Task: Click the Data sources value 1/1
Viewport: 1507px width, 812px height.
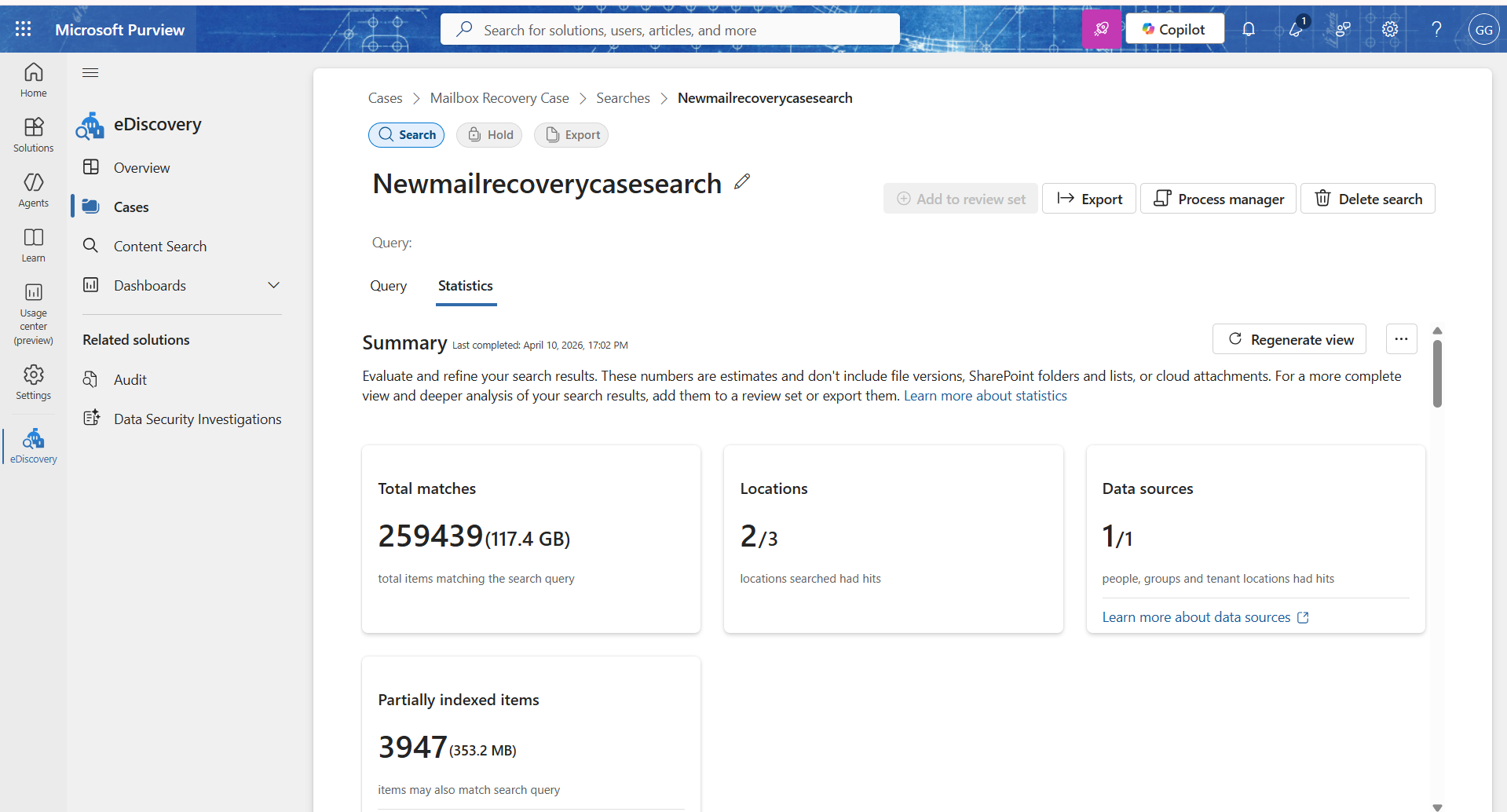Action: 1117,536
